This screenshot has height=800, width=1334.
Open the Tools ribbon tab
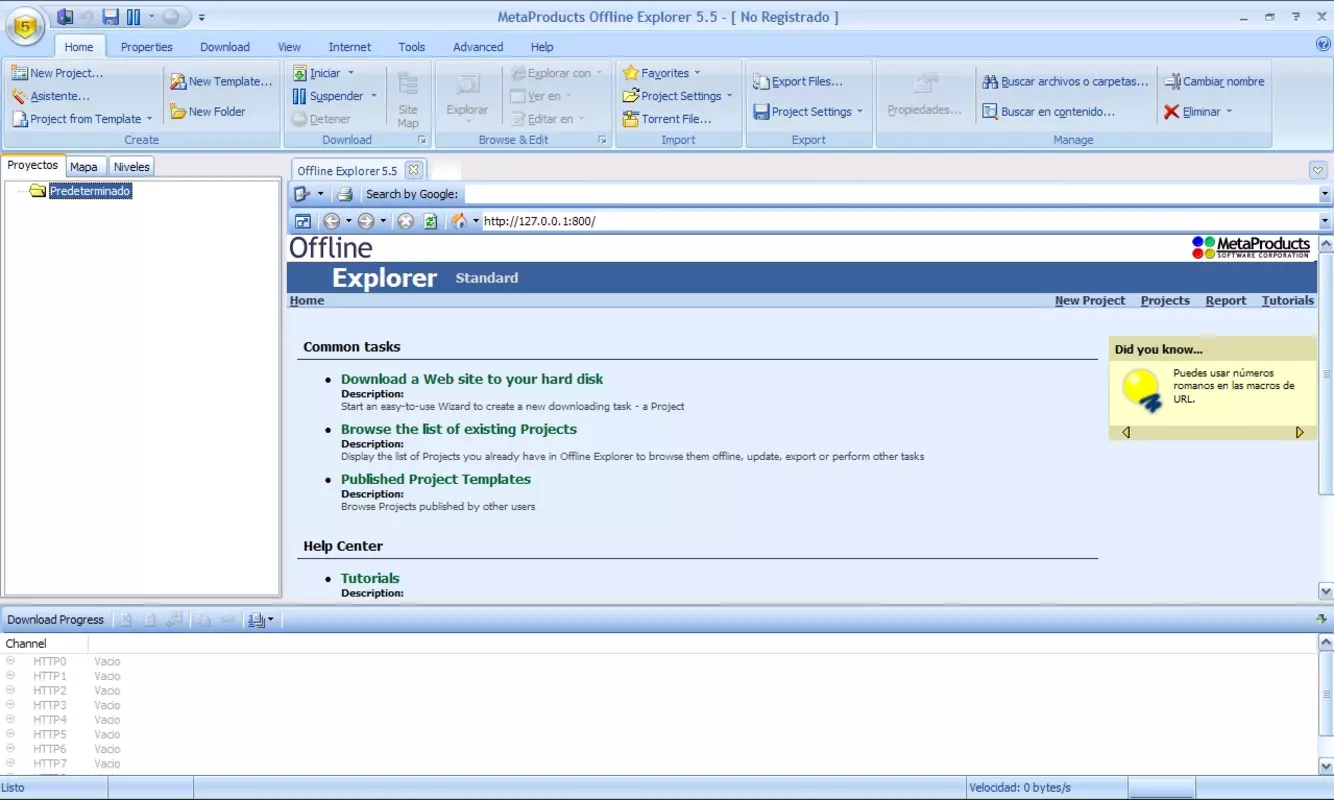click(x=412, y=47)
